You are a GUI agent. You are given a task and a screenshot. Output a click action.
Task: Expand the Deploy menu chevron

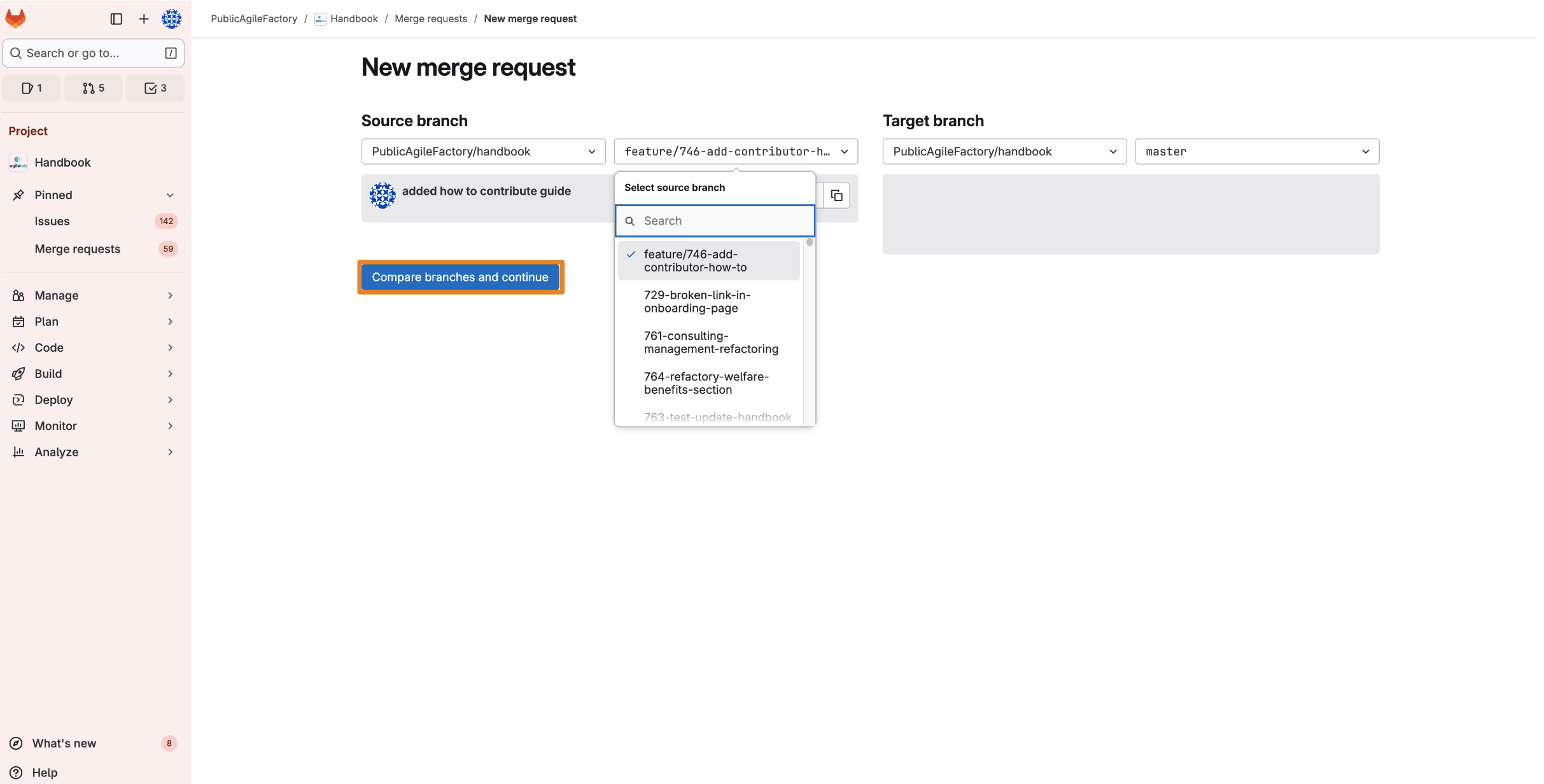pos(170,400)
